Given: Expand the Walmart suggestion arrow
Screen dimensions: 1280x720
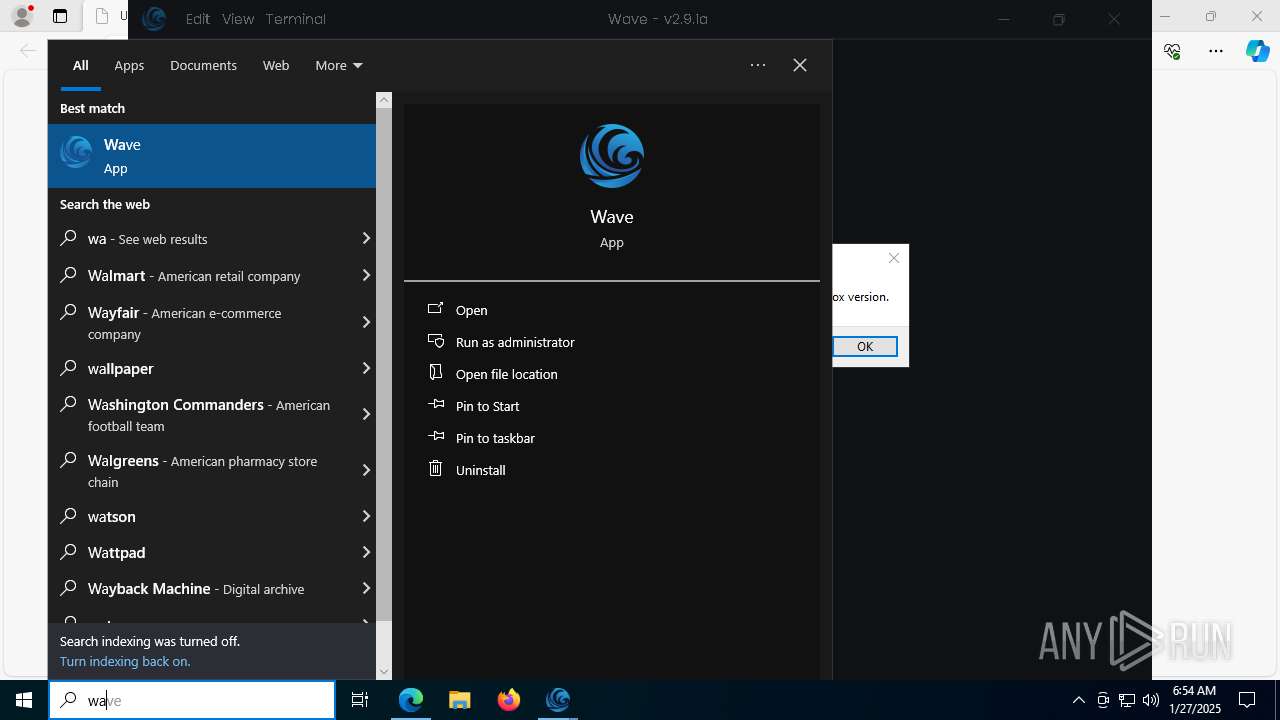Looking at the screenshot, I should point(366,275).
